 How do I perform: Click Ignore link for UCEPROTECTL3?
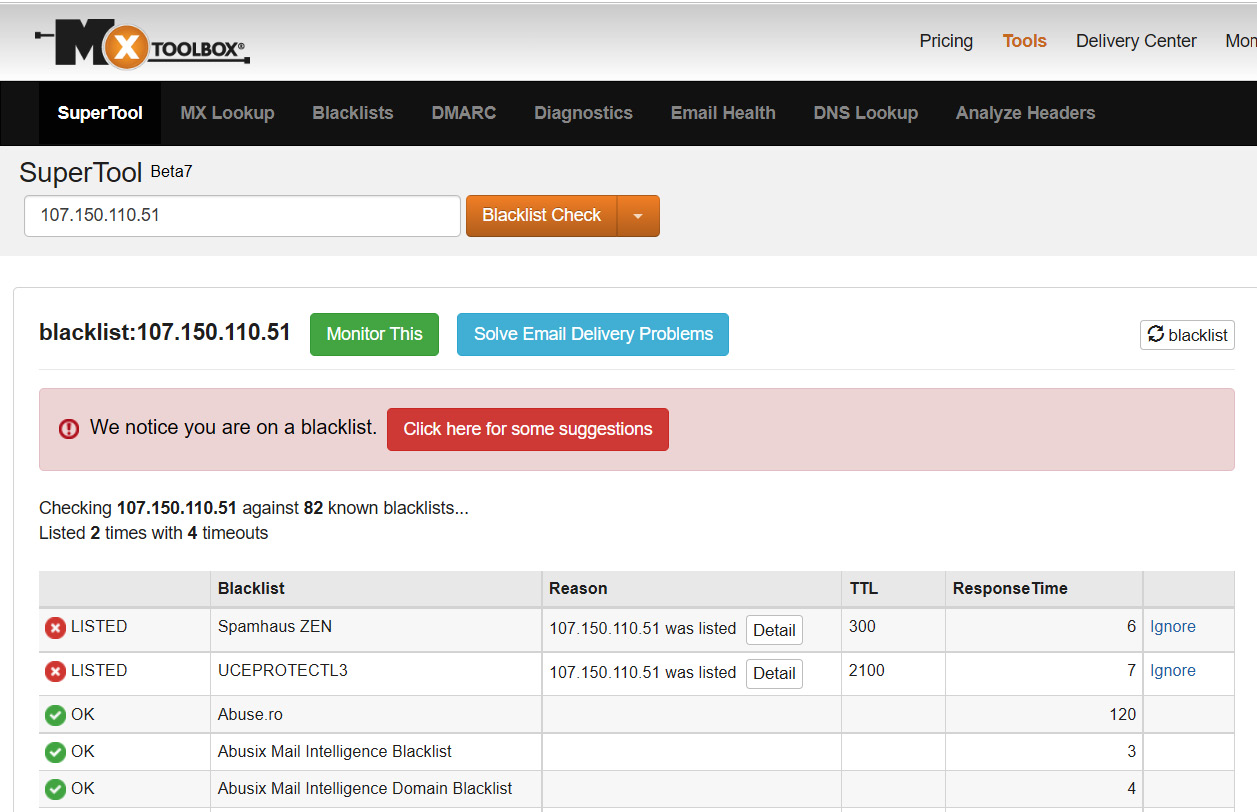[x=1173, y=671]
